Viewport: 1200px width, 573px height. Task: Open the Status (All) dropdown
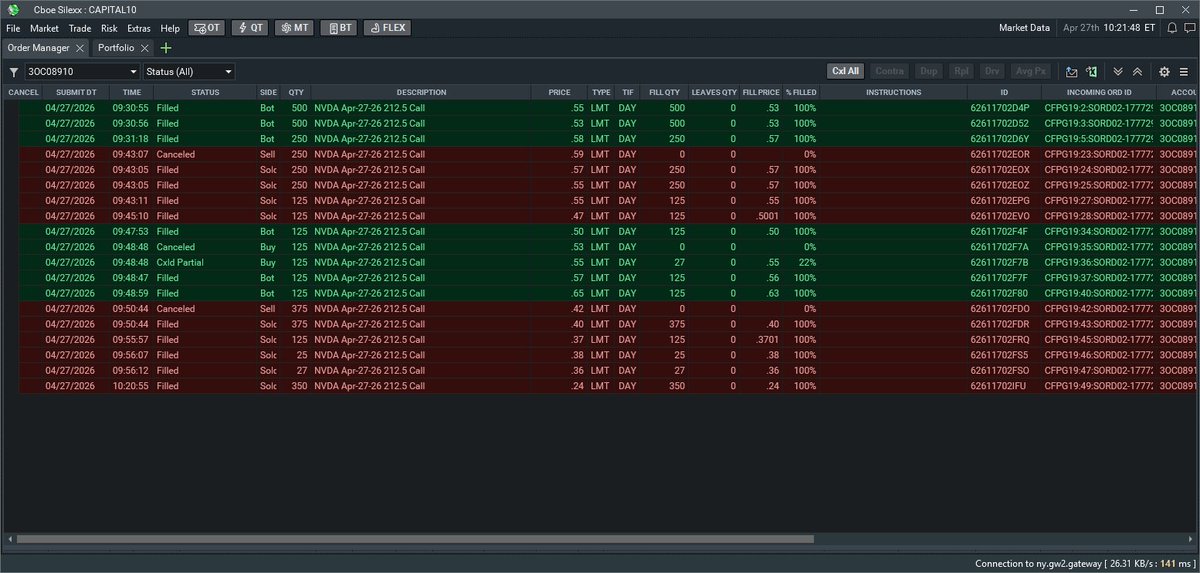point(189,72)
